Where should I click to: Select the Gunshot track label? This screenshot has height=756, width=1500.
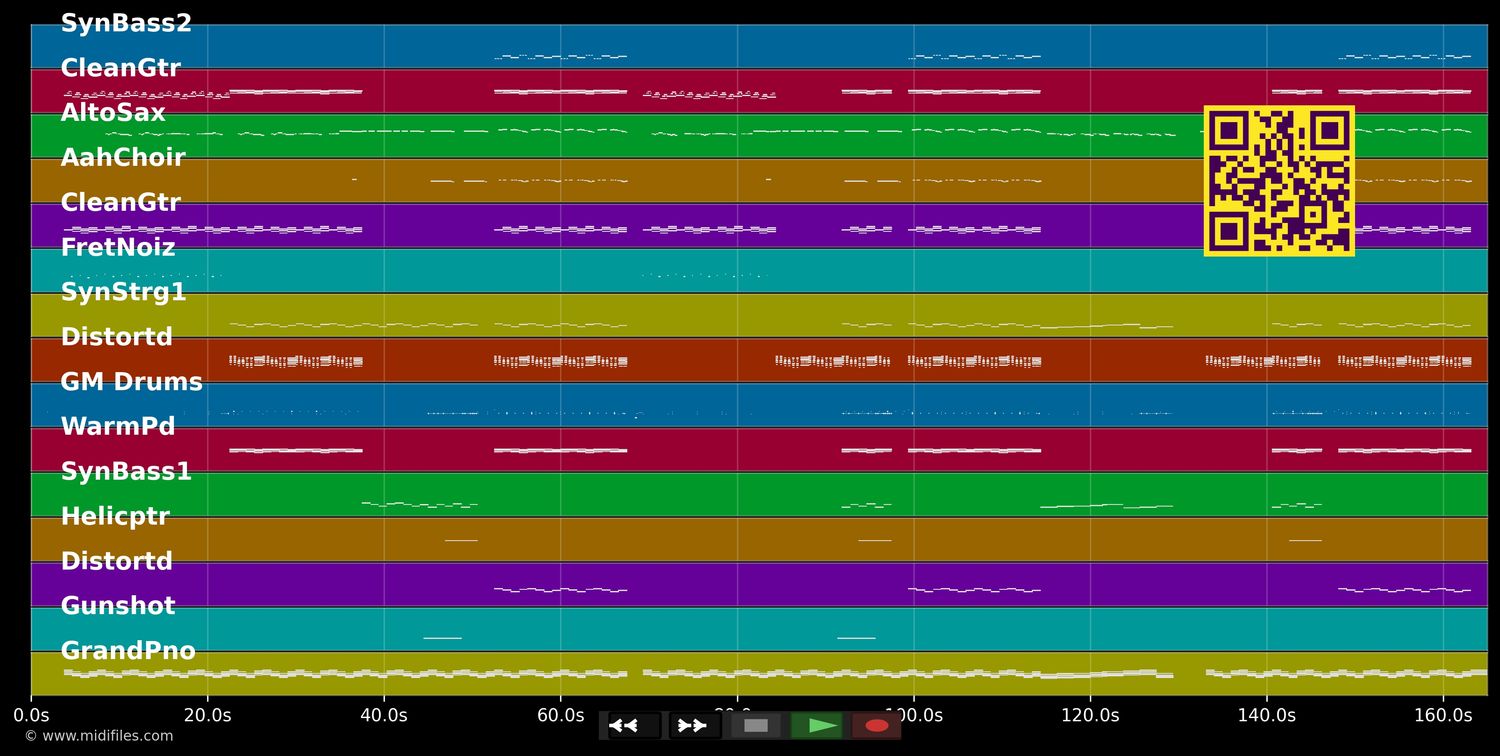click(118, 606)
